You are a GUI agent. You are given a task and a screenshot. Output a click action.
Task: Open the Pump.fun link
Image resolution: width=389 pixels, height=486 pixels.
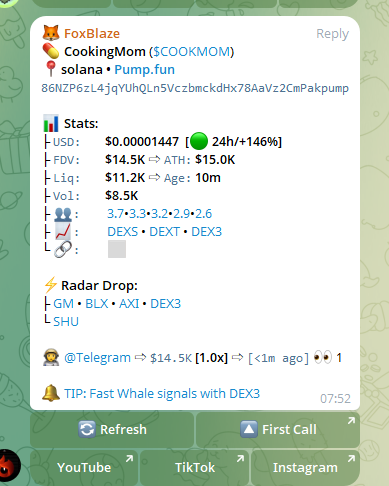[x=144, y=70]
